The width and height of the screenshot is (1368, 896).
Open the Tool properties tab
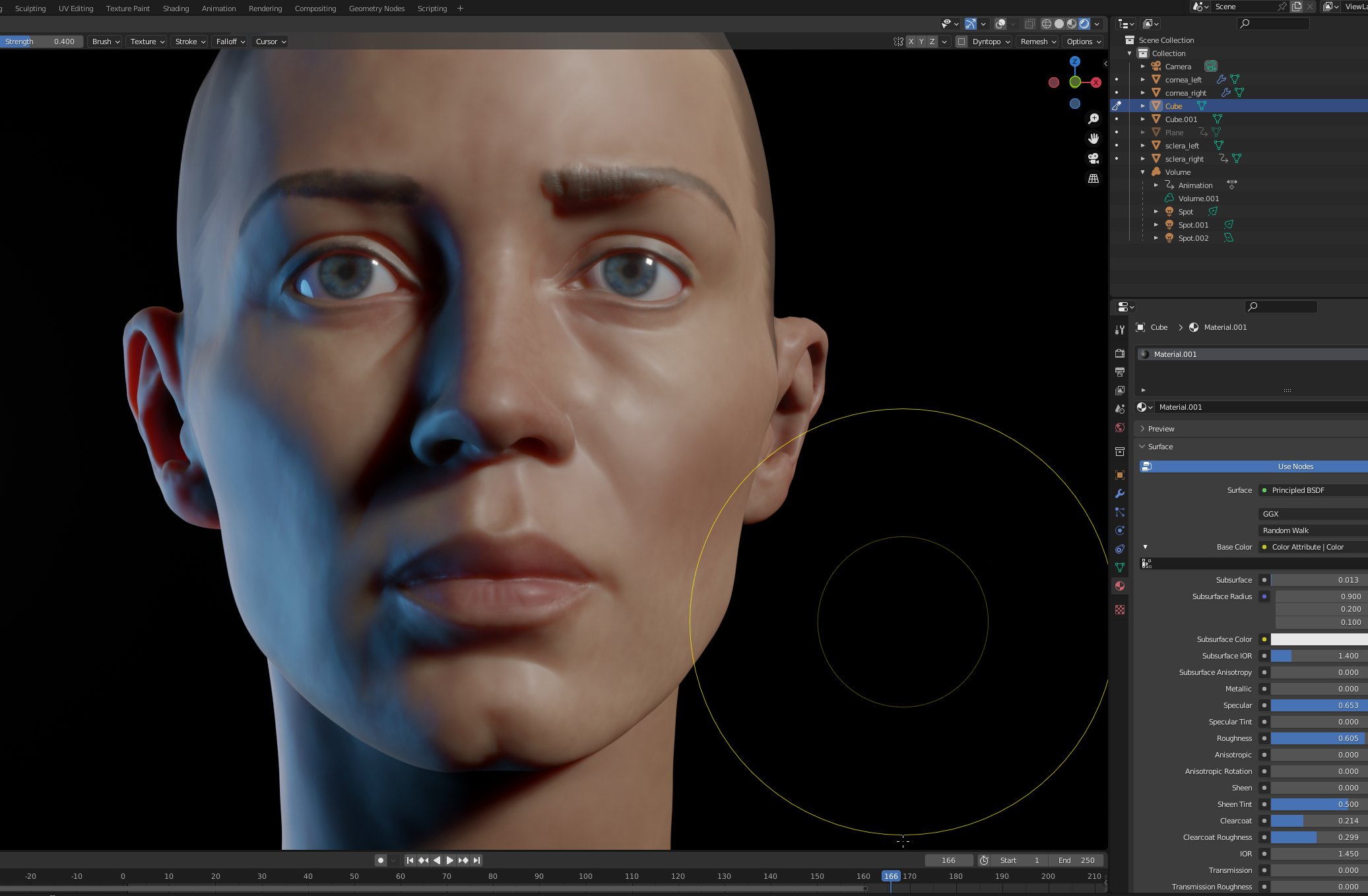1119,329
